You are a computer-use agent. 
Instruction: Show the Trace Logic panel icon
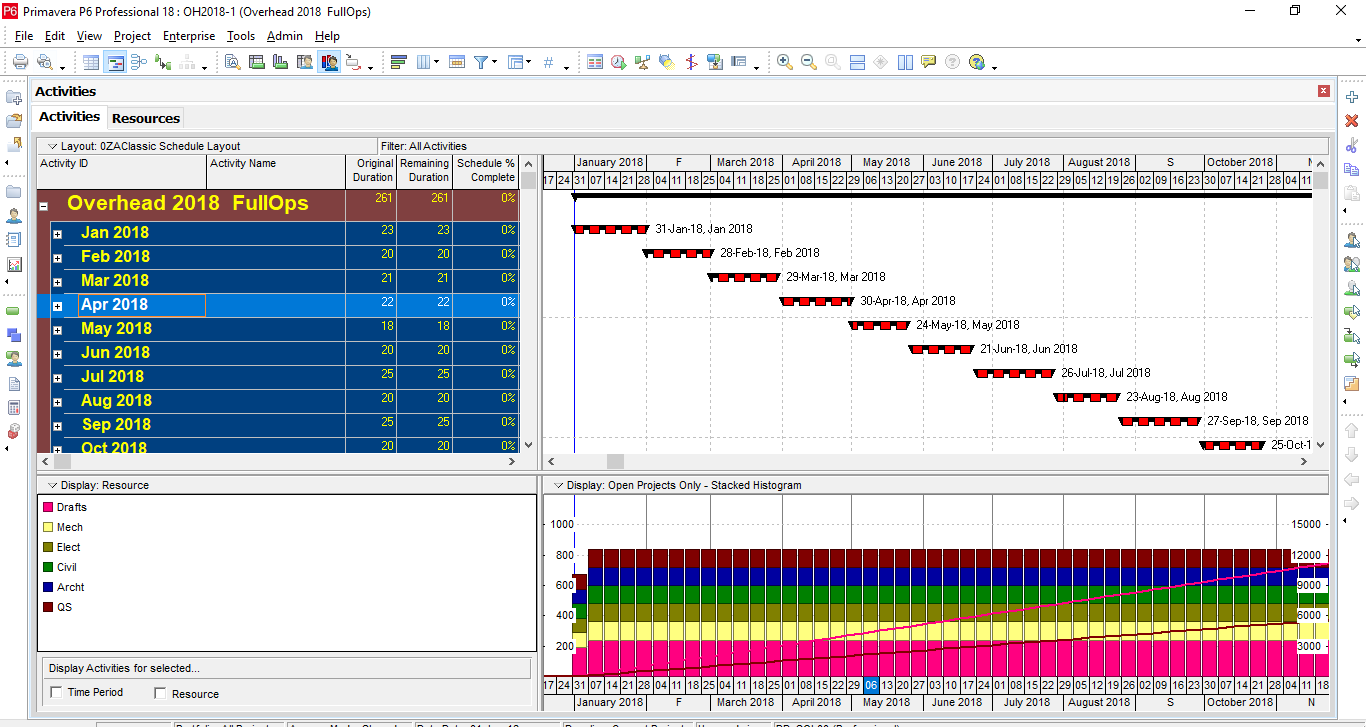(x=163, y=62)
